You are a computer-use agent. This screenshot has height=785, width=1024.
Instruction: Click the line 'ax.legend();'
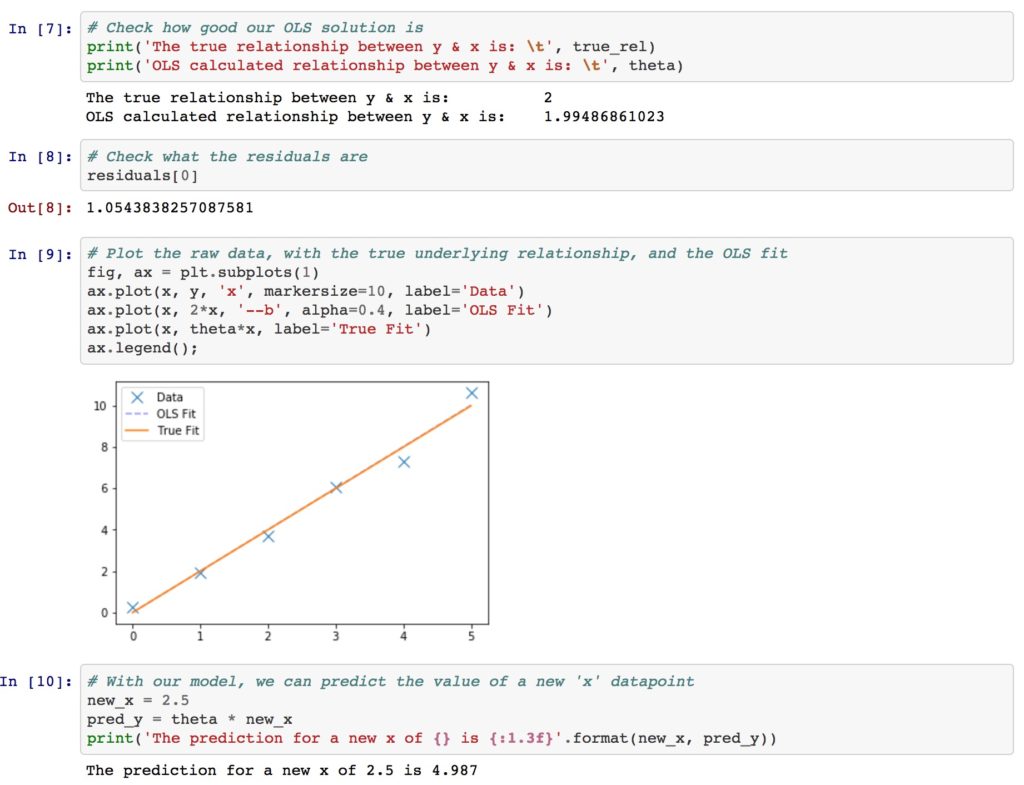click(142, 348)
